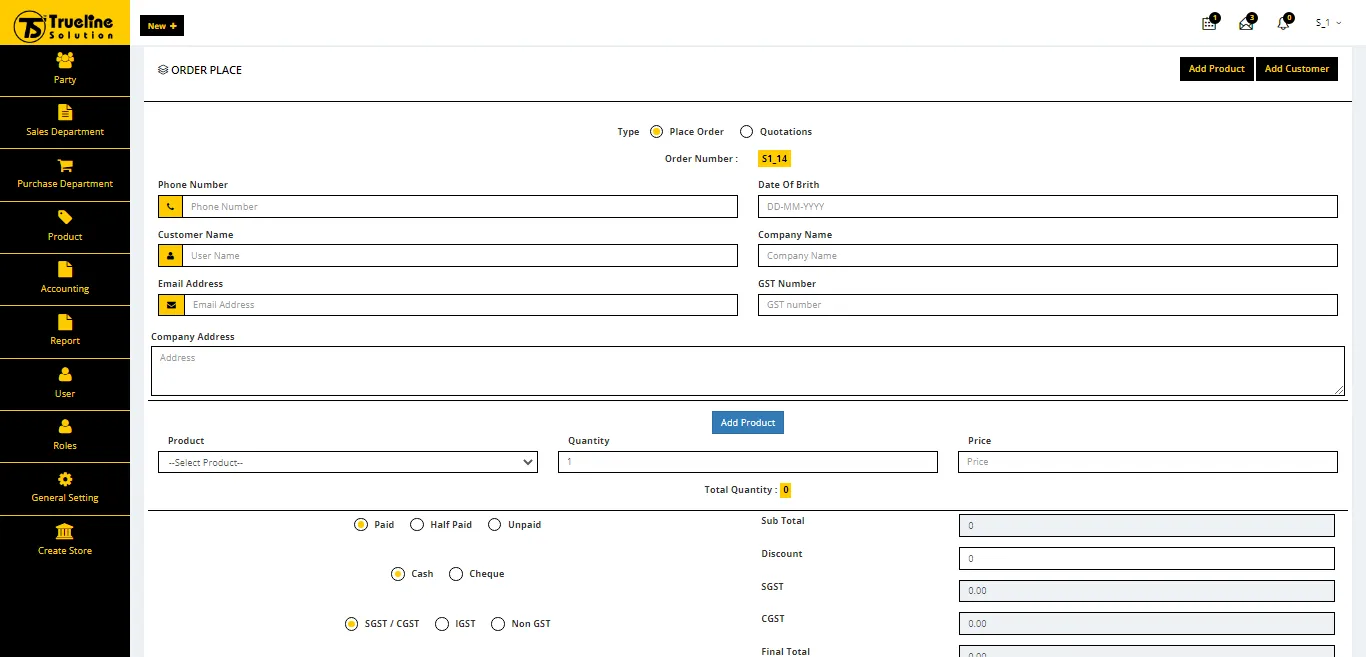This screenshot has width=1366, height=657.
Task: Select the Unpaid status
Action: point(494,524)
